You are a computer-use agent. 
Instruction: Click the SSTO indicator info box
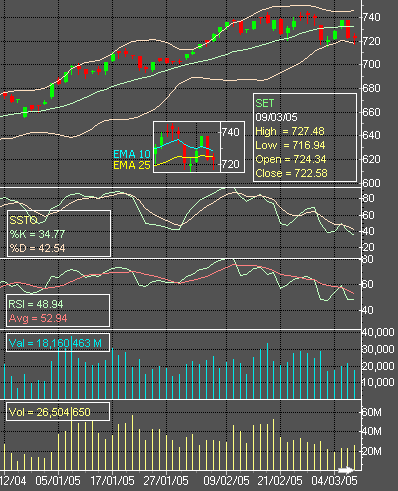point(59,233)
